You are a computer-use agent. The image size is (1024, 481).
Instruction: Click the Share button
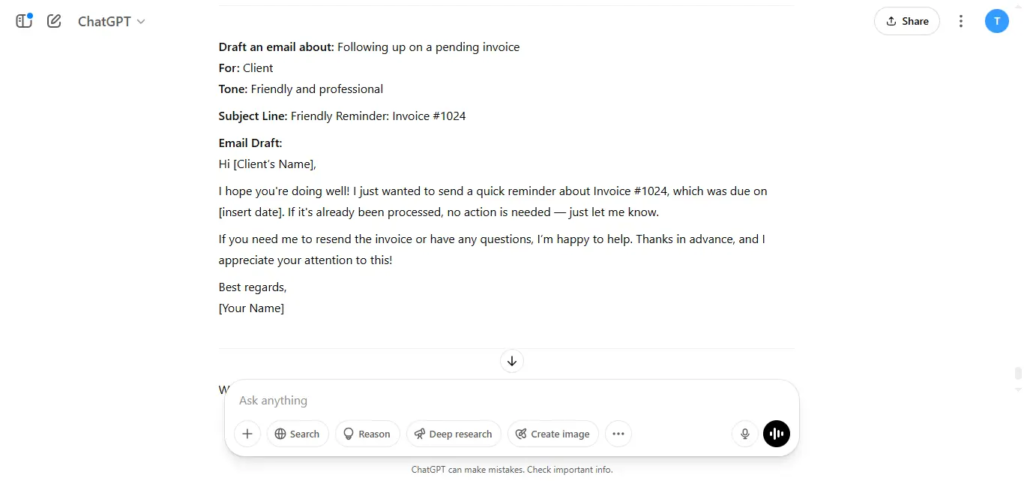[906, 21]
